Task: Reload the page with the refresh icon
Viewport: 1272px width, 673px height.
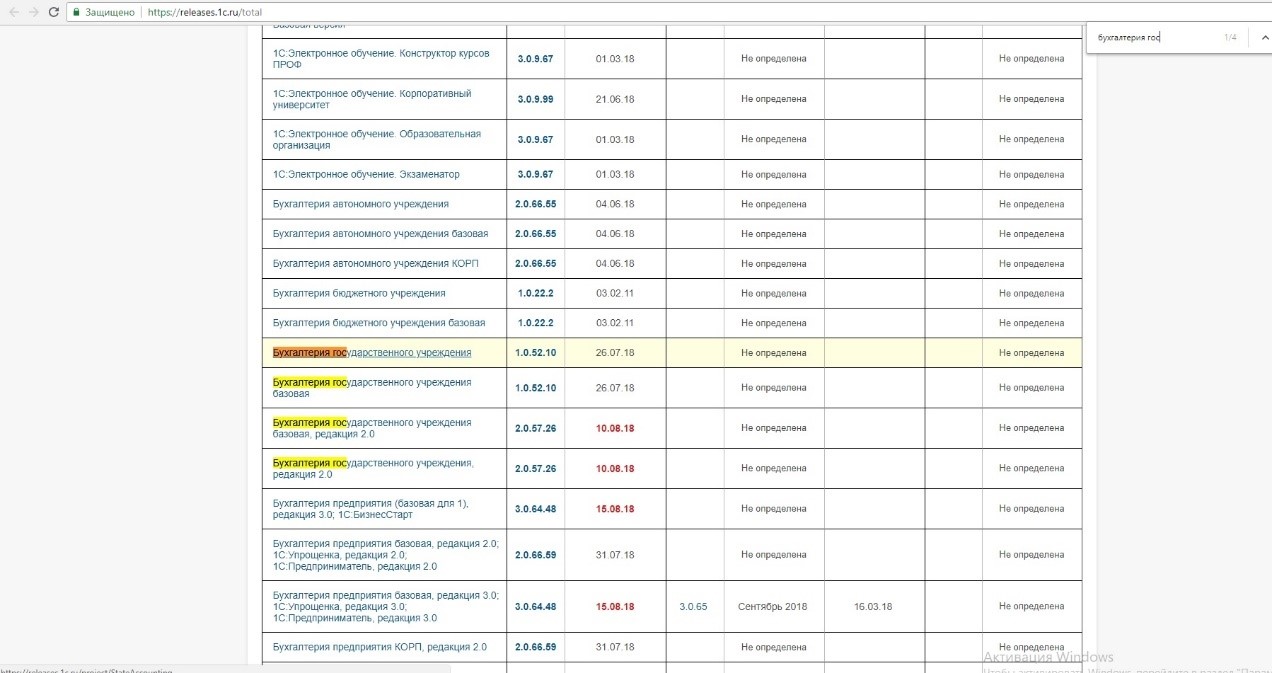Action: pyautogui.click(x=55, y=12)
